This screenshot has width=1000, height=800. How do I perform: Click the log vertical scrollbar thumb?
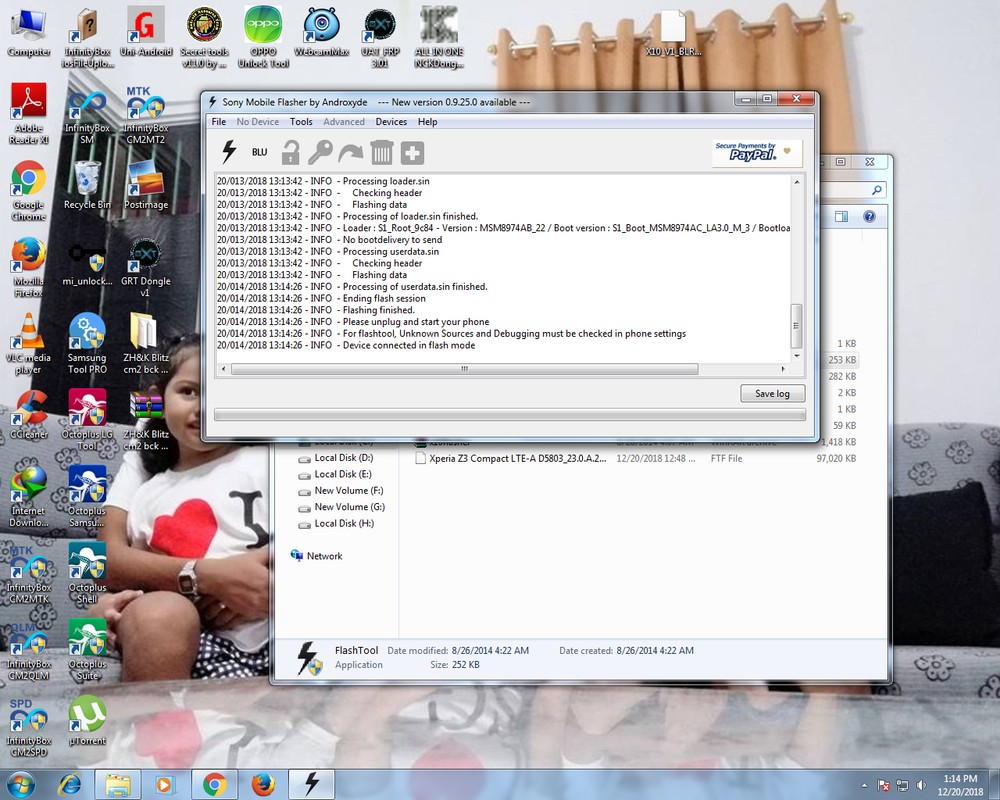pos(797,325)
